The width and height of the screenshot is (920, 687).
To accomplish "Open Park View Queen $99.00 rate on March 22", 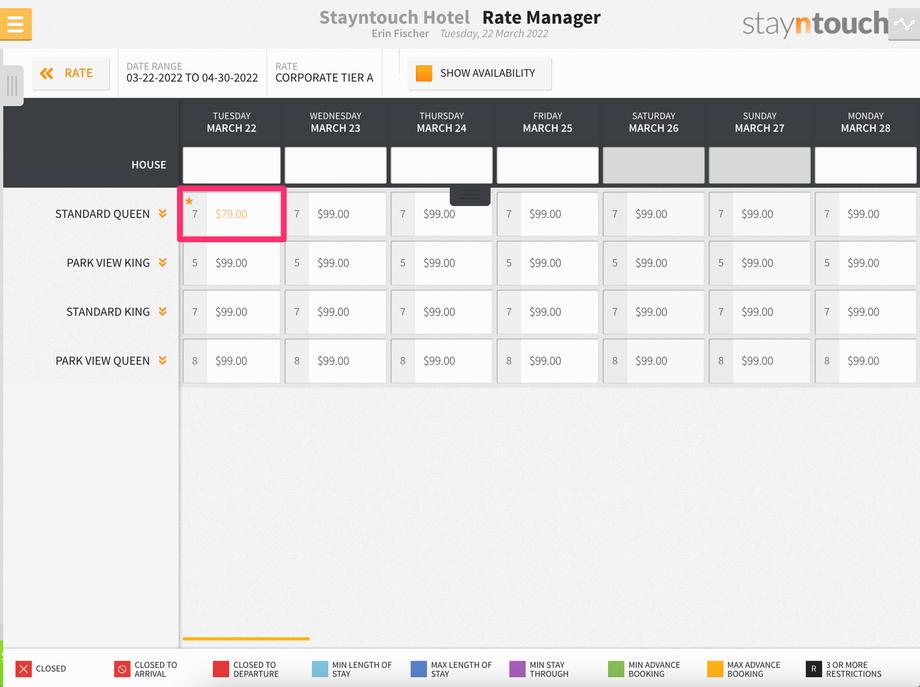I will pos(232,361).
